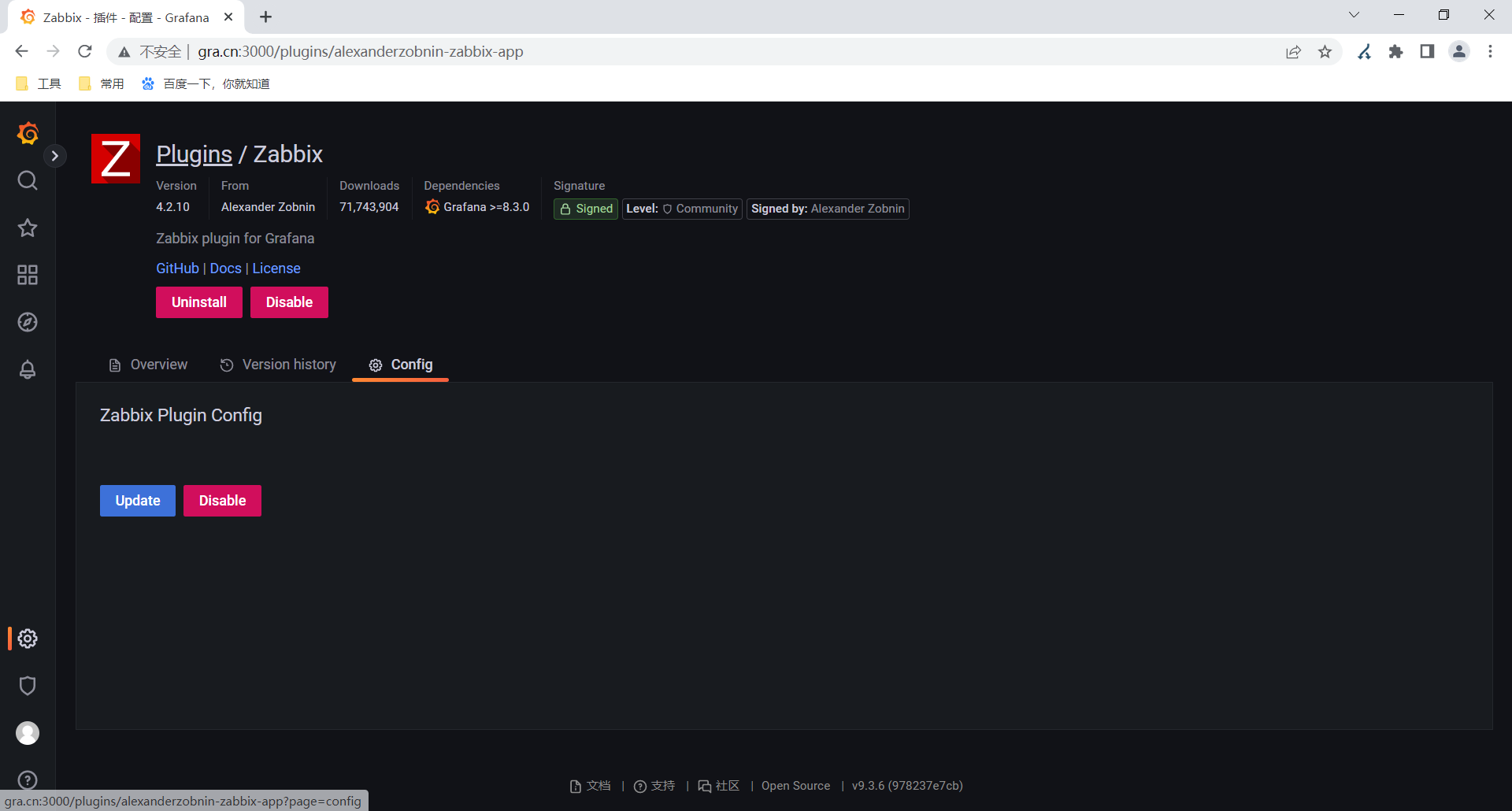
Task: Open the search icon in sidebar
Action: click(28, 180)
